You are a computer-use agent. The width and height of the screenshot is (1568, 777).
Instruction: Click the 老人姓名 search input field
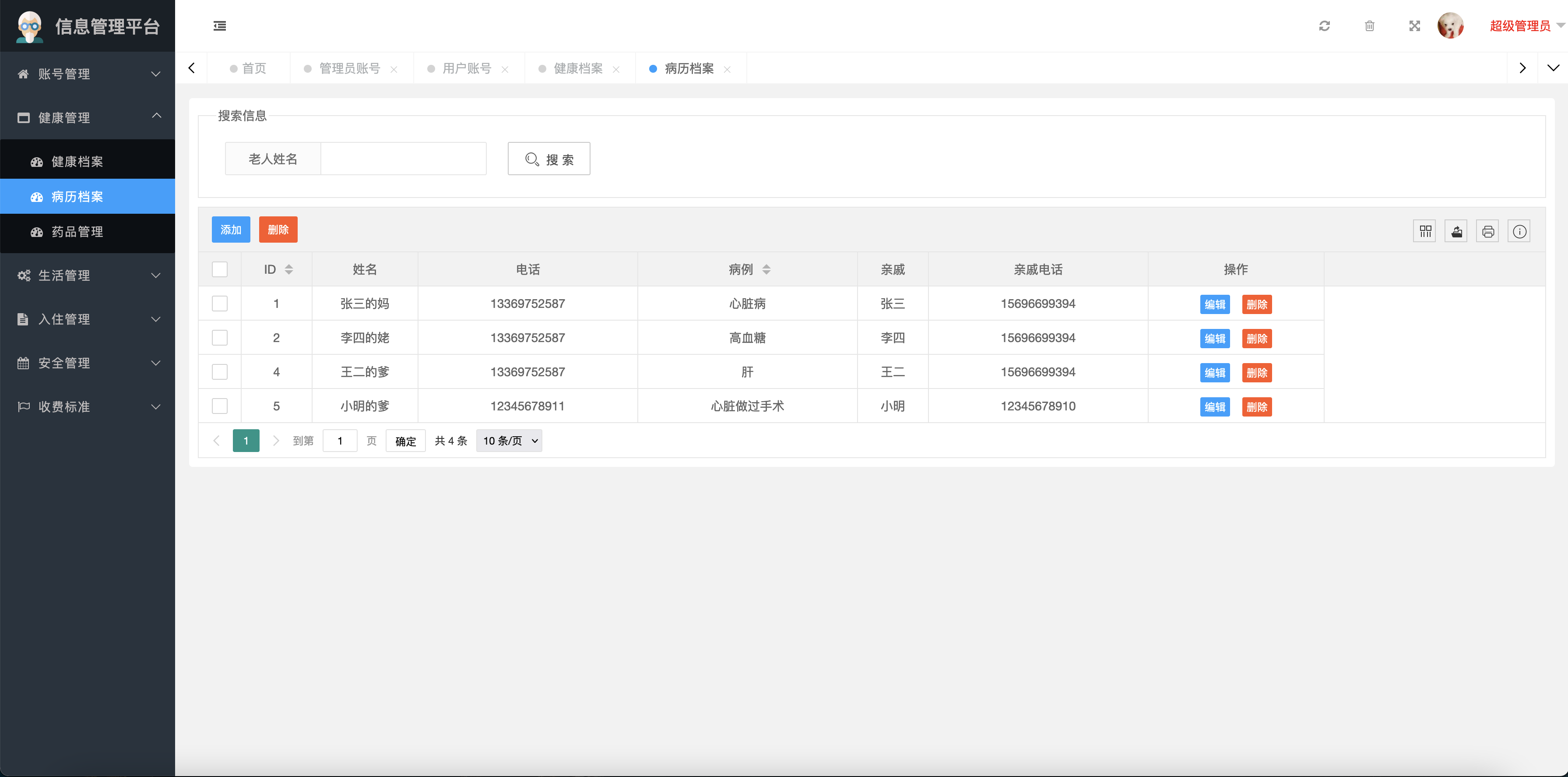click(x=403, y=159)
